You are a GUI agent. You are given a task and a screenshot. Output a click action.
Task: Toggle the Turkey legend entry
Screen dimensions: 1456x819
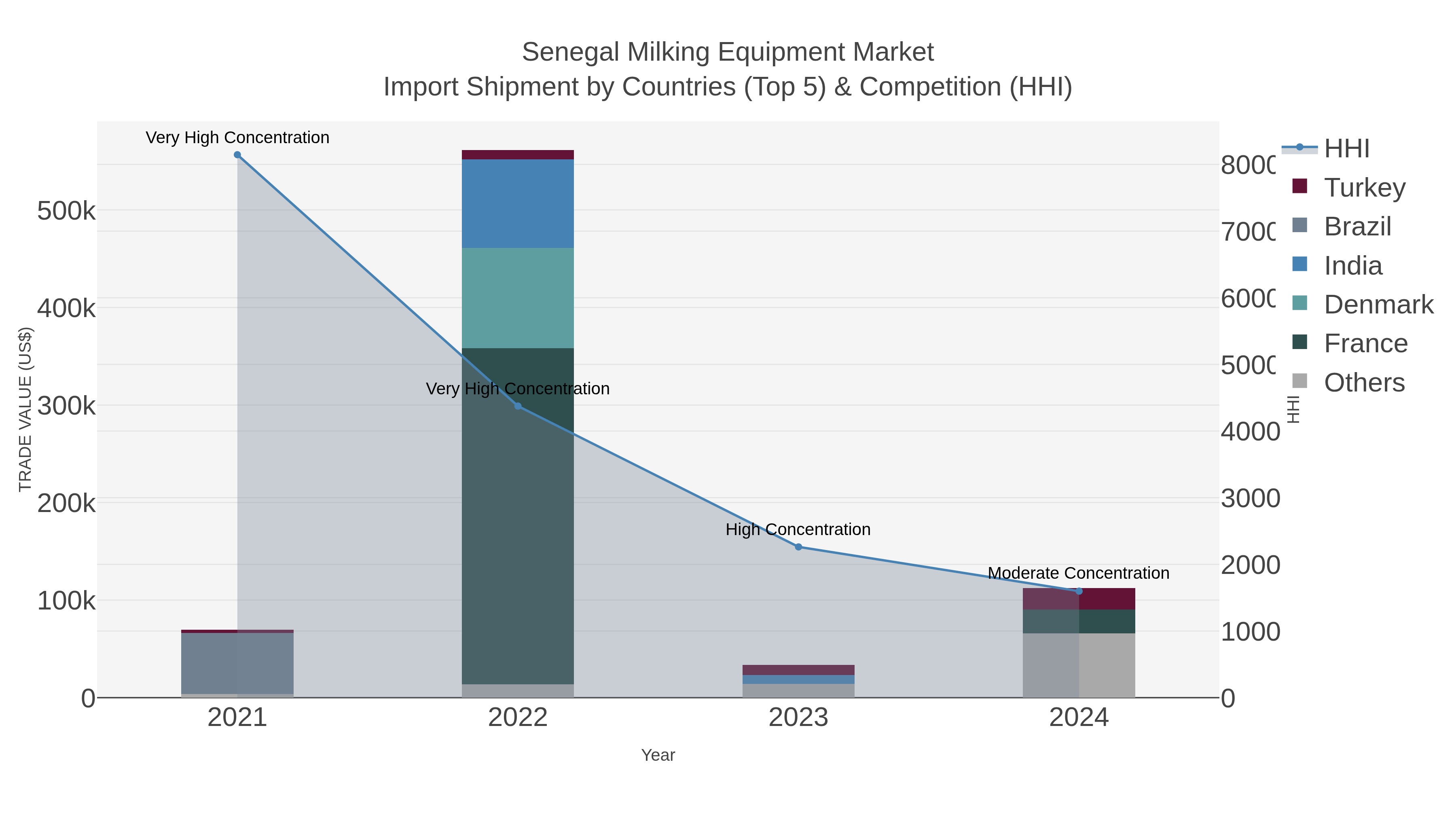tap(1349, 187)
